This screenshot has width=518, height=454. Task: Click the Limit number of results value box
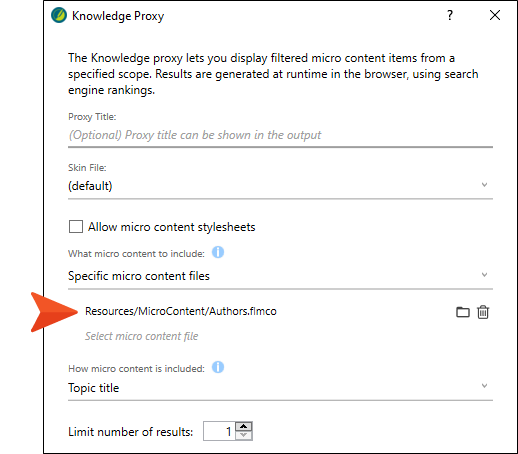[219, 431]
